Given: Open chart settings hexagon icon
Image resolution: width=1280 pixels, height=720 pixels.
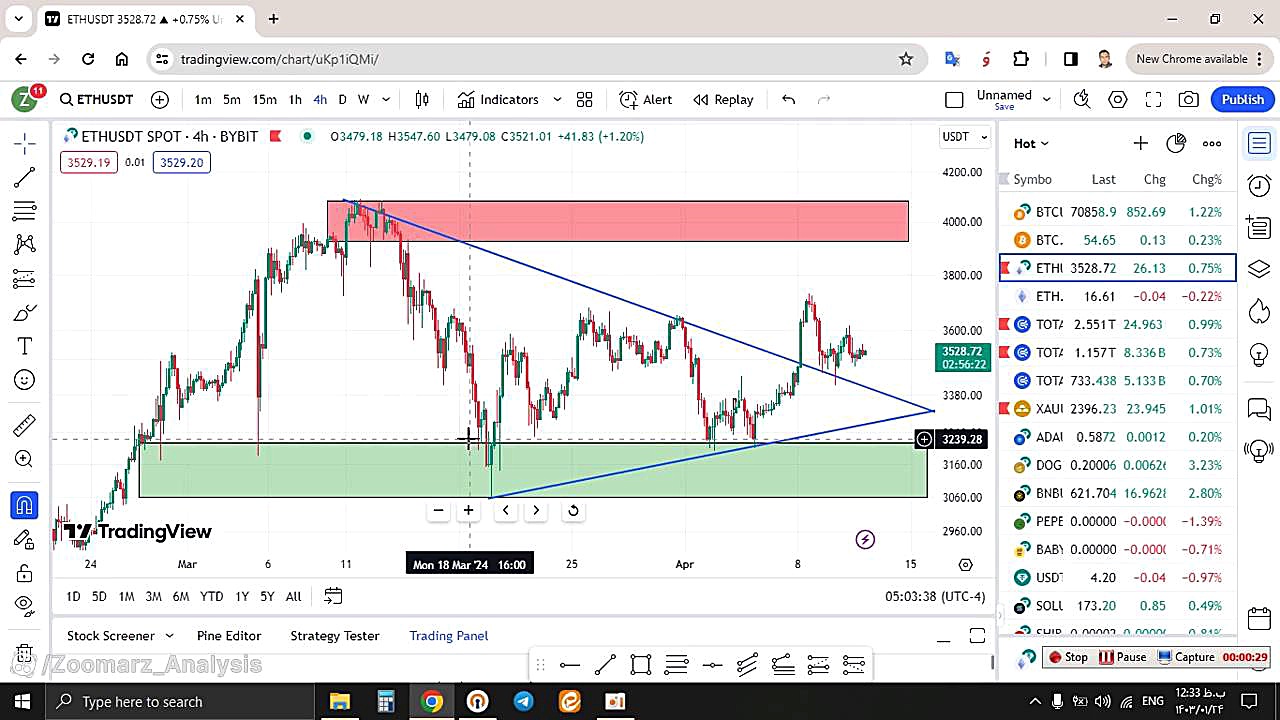Looking at the screenshot, I should [1118, 99].
